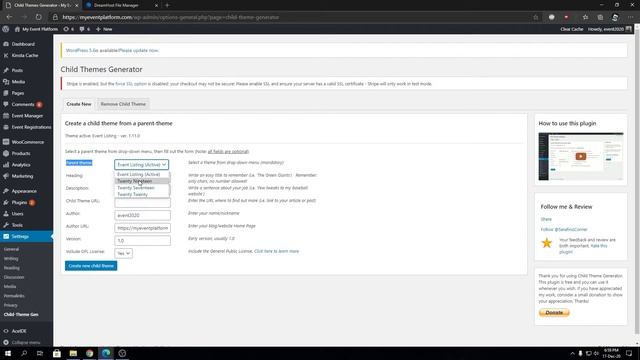Go to the Media library in the sidebar
Image resolution: width=640 pixels, height=360 pixels.
pyautogui.click(x=18, y=82)
